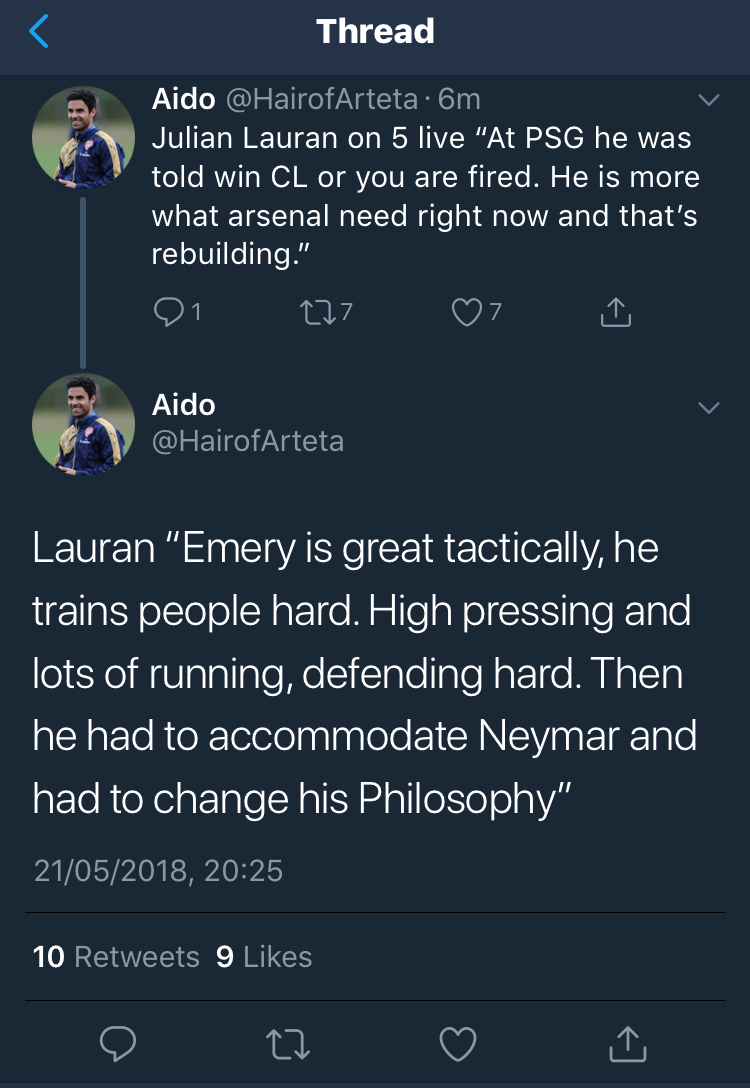
Task: View the 9 Likes list
Action: [x=264, y=957]
